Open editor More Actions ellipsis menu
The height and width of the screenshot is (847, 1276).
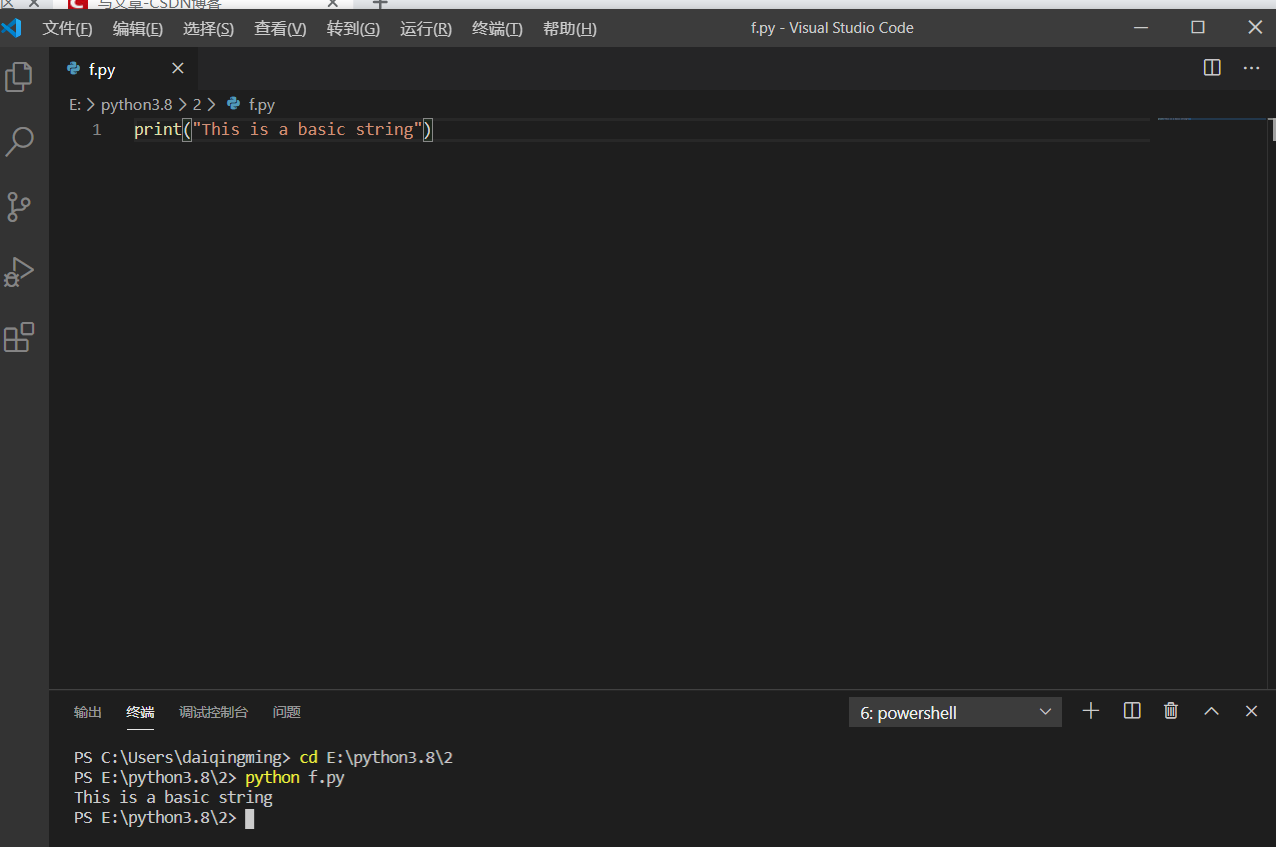tap(1251, 68)
